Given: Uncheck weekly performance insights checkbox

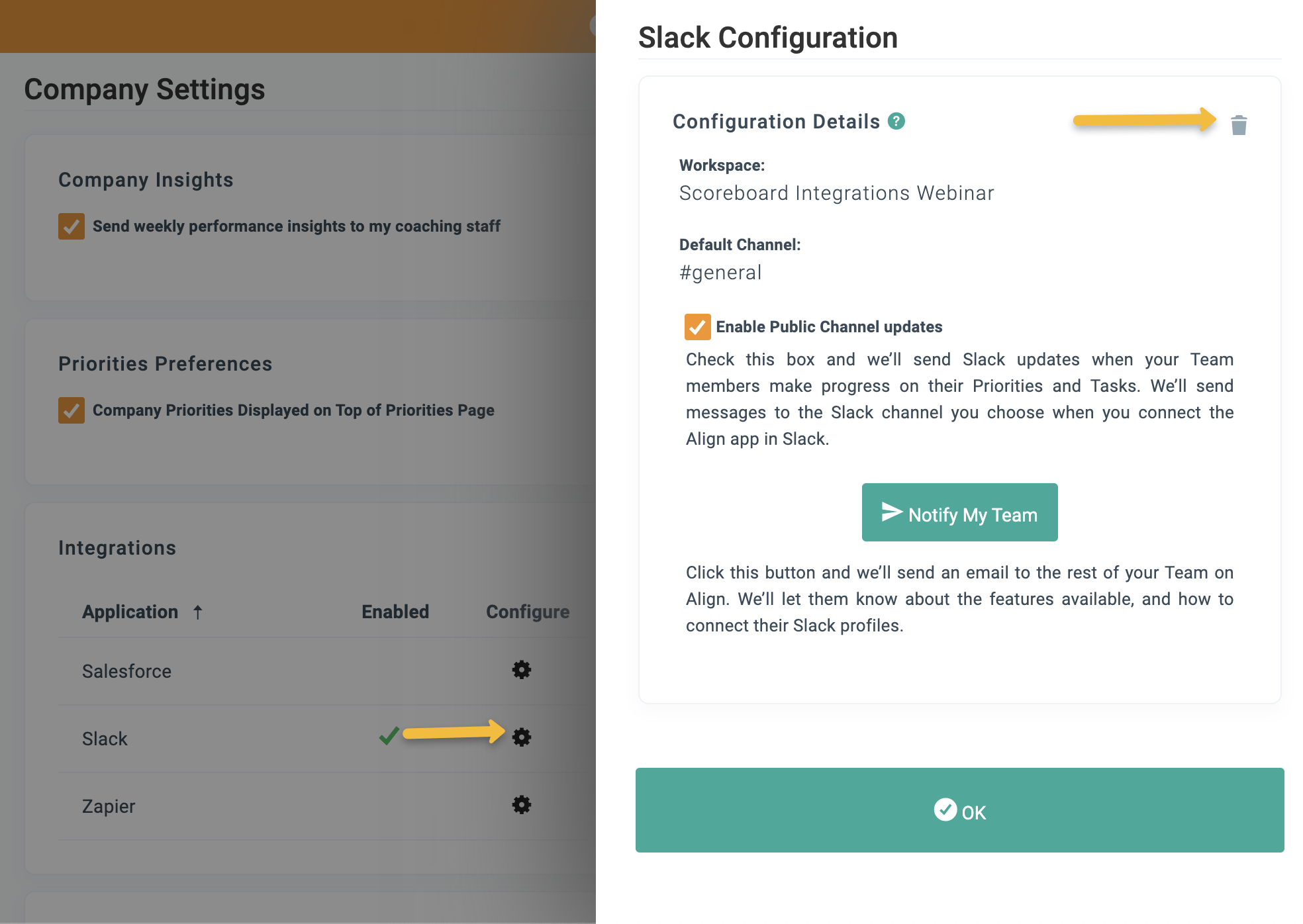Looking at the screenshot, I should coord(72,226).
